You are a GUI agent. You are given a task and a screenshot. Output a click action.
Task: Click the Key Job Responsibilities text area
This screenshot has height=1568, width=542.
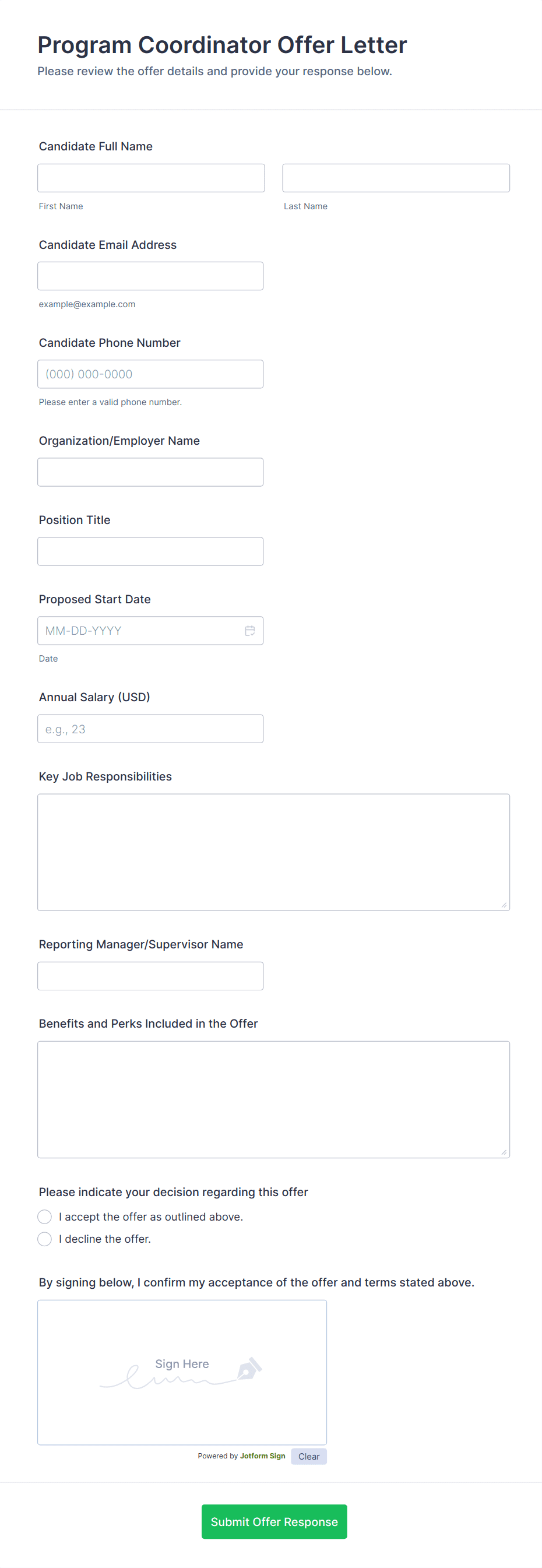(x=273, y=852)
